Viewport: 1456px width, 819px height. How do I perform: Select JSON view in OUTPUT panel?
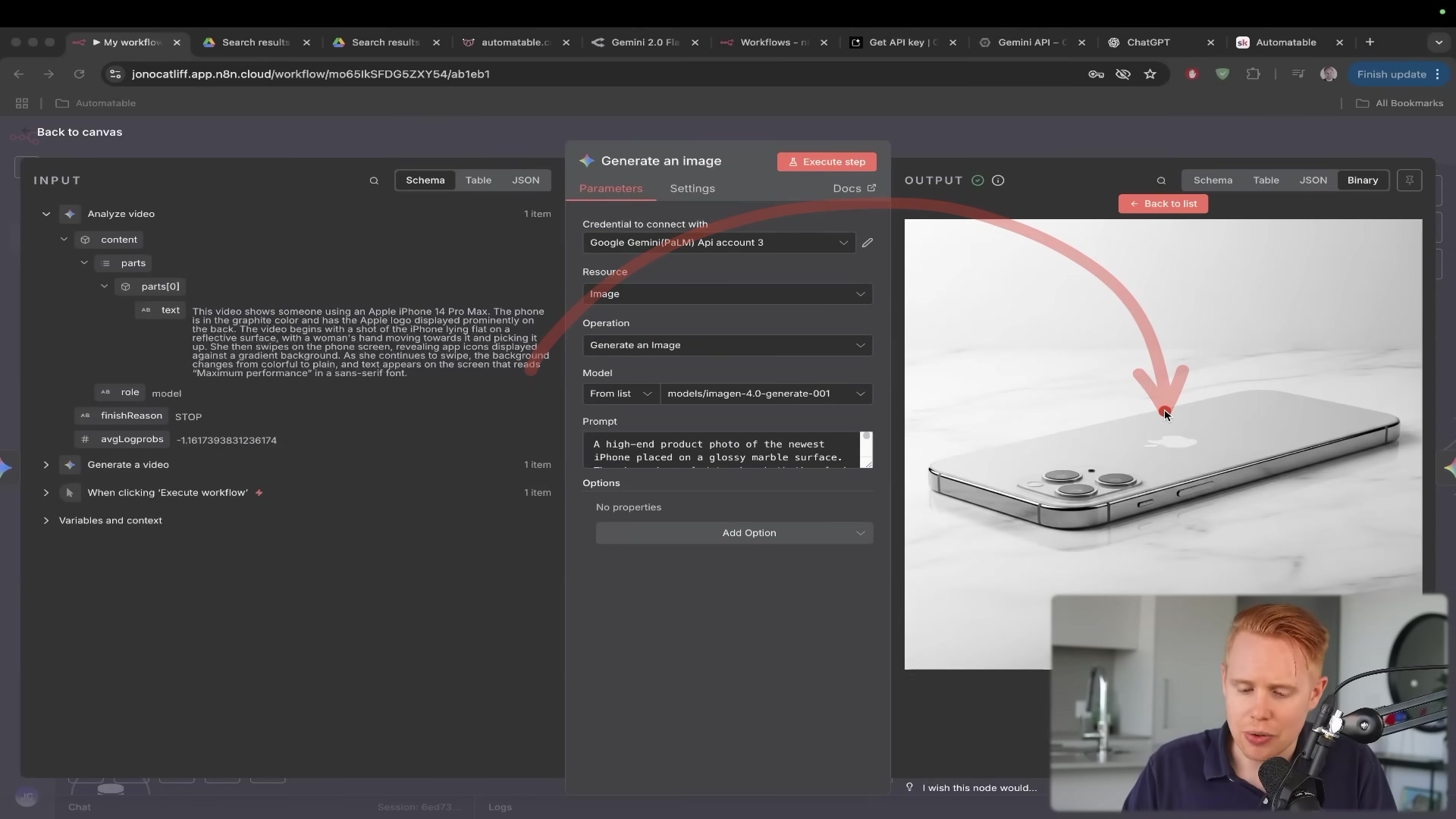click(x=1313, y=180)
